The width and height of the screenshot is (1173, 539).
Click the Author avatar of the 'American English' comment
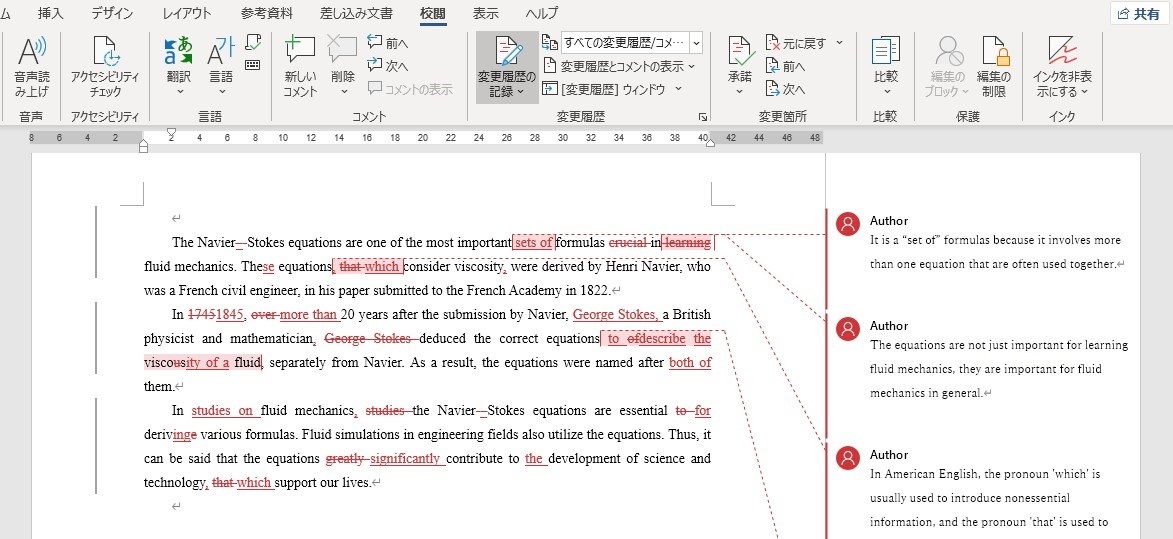click(848, 458)
